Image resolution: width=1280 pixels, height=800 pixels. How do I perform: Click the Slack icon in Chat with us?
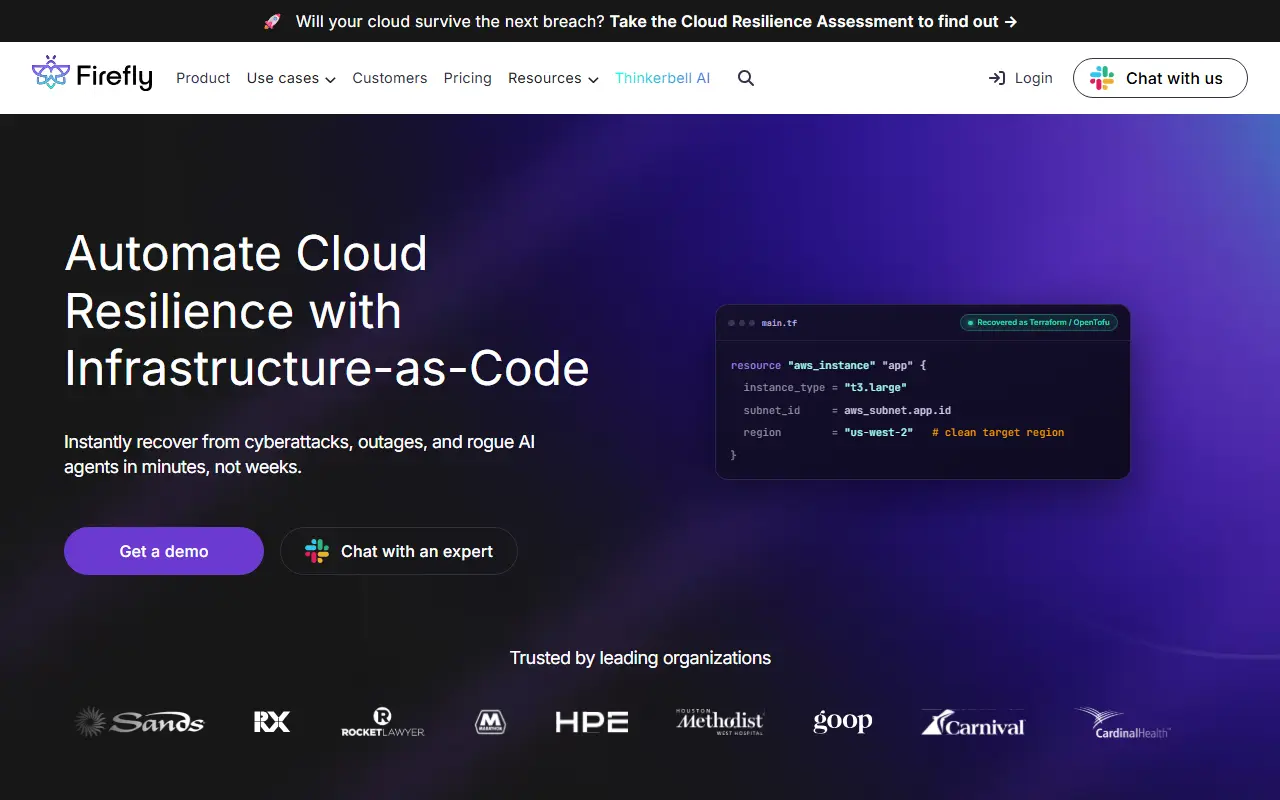point(1102,78)
